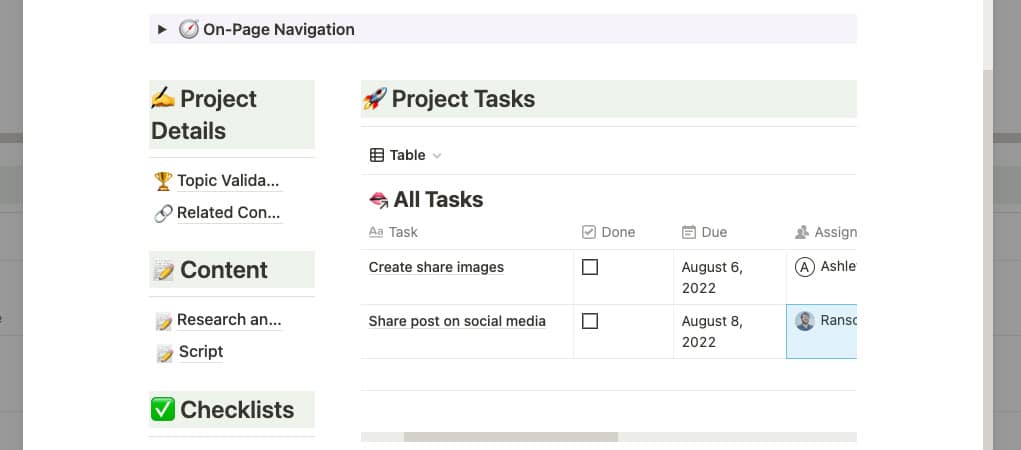Click the Ransom profile photo avatar
1021x450 pixels.
pyautogui.click(x=805, y=321)
